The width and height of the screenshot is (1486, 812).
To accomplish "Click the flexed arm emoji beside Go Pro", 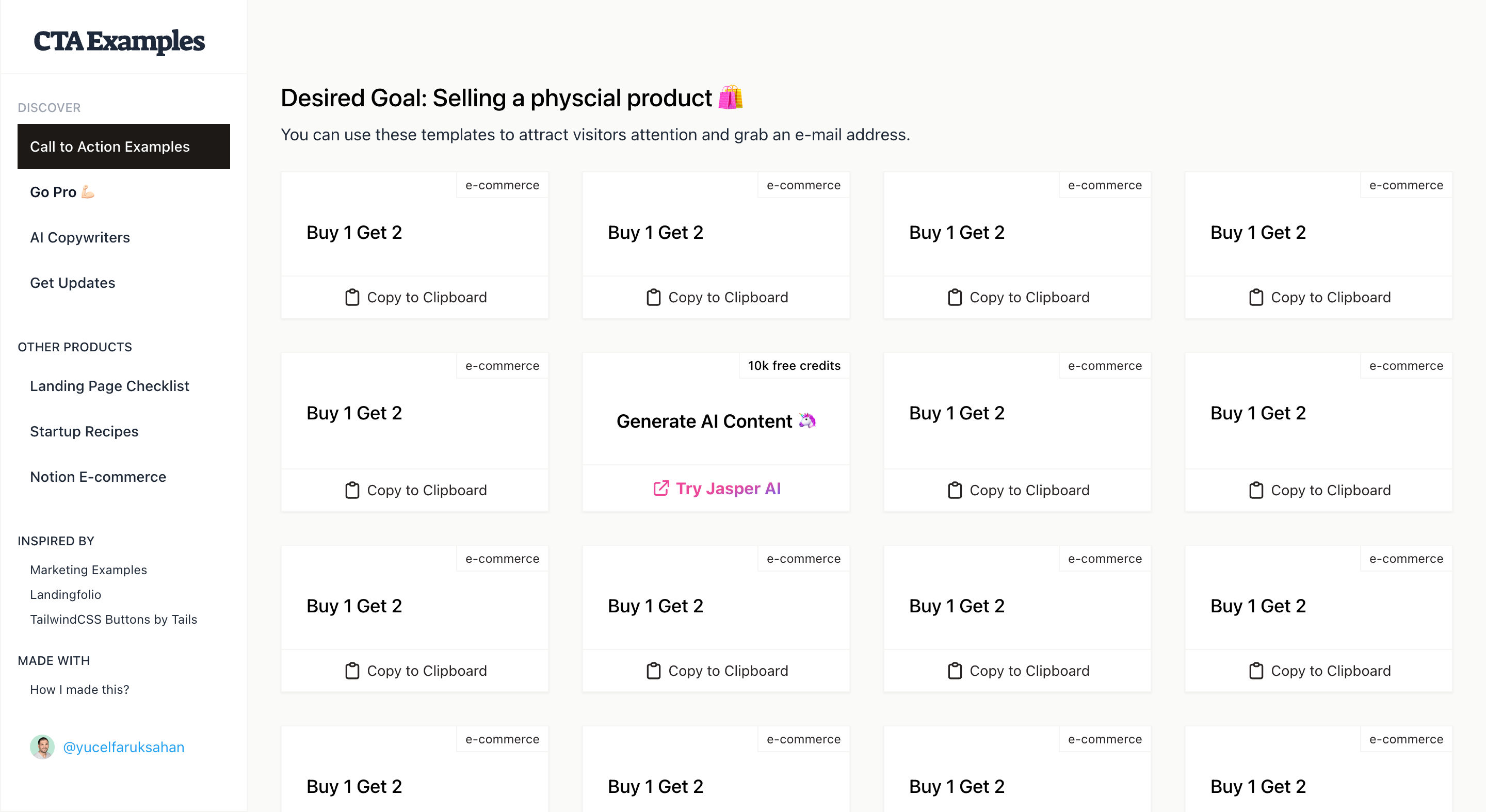I will [x=88, y=192].
